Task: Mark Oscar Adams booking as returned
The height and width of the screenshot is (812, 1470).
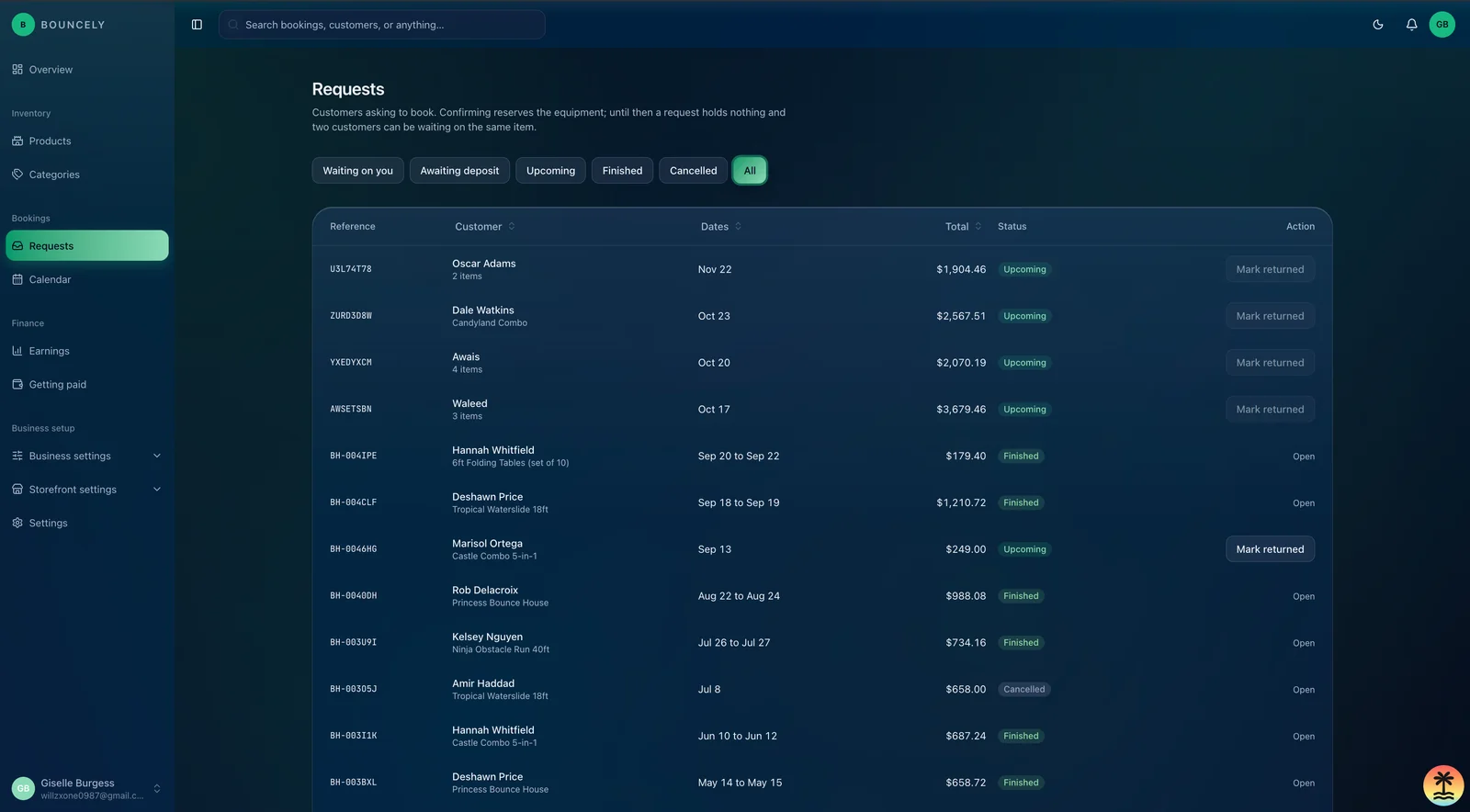Action: [x=1270, y=269]
